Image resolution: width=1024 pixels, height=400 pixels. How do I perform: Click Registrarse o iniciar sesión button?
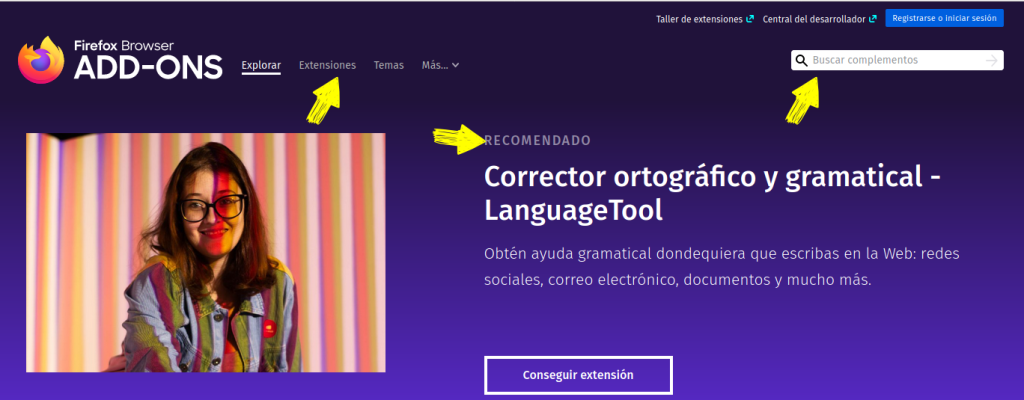click(x=944, y=18)
